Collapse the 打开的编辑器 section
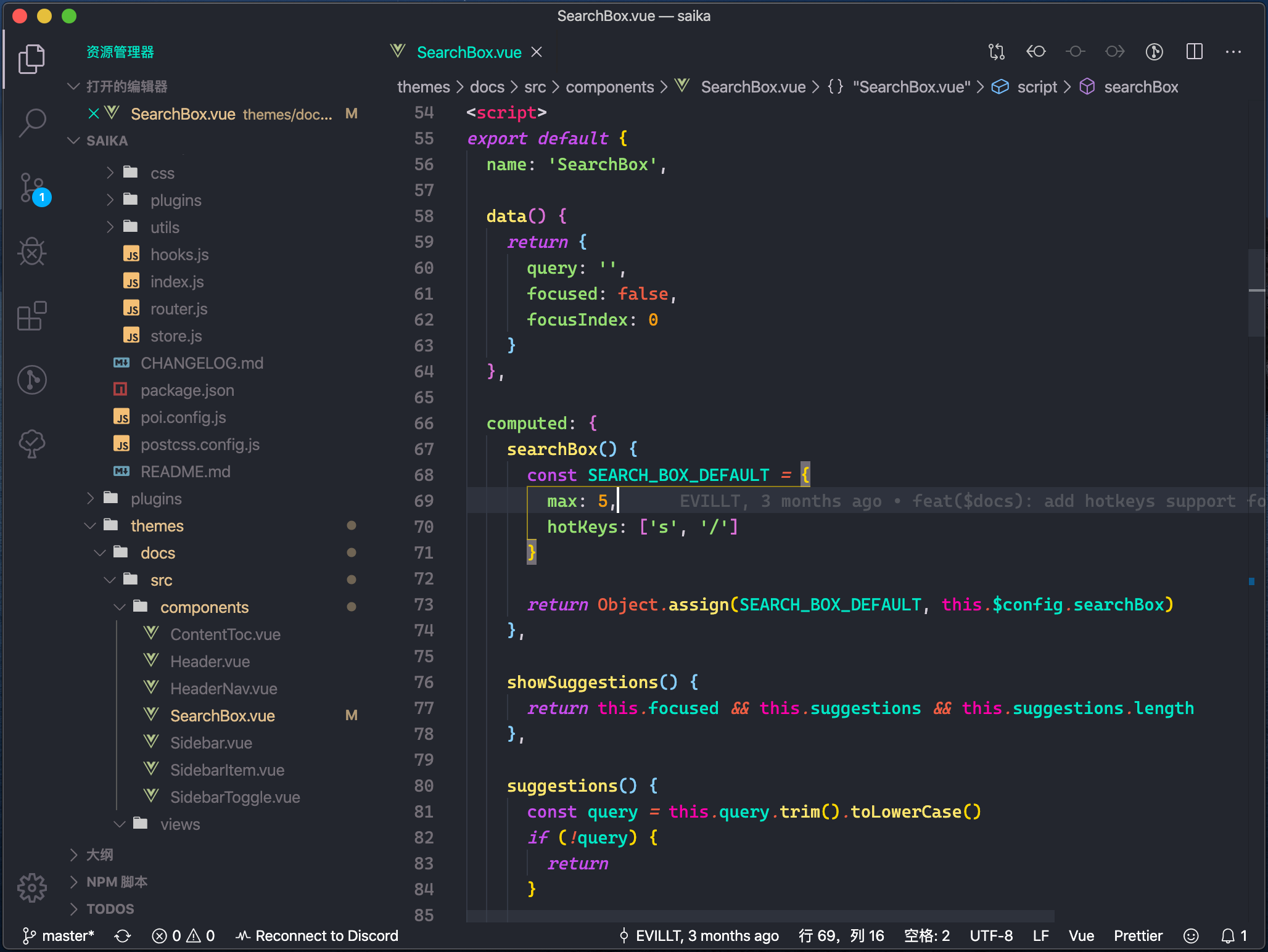 126,86
